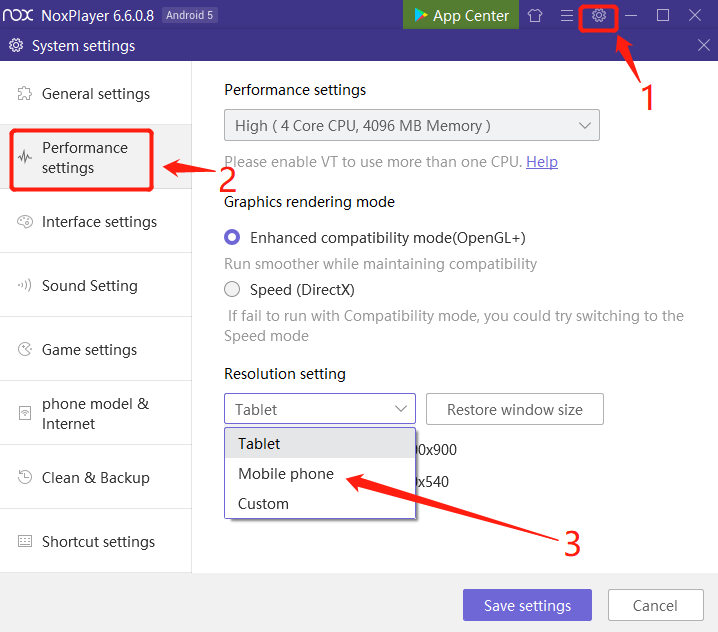
Task: Open the VT Help link
Action: (542, 162)
